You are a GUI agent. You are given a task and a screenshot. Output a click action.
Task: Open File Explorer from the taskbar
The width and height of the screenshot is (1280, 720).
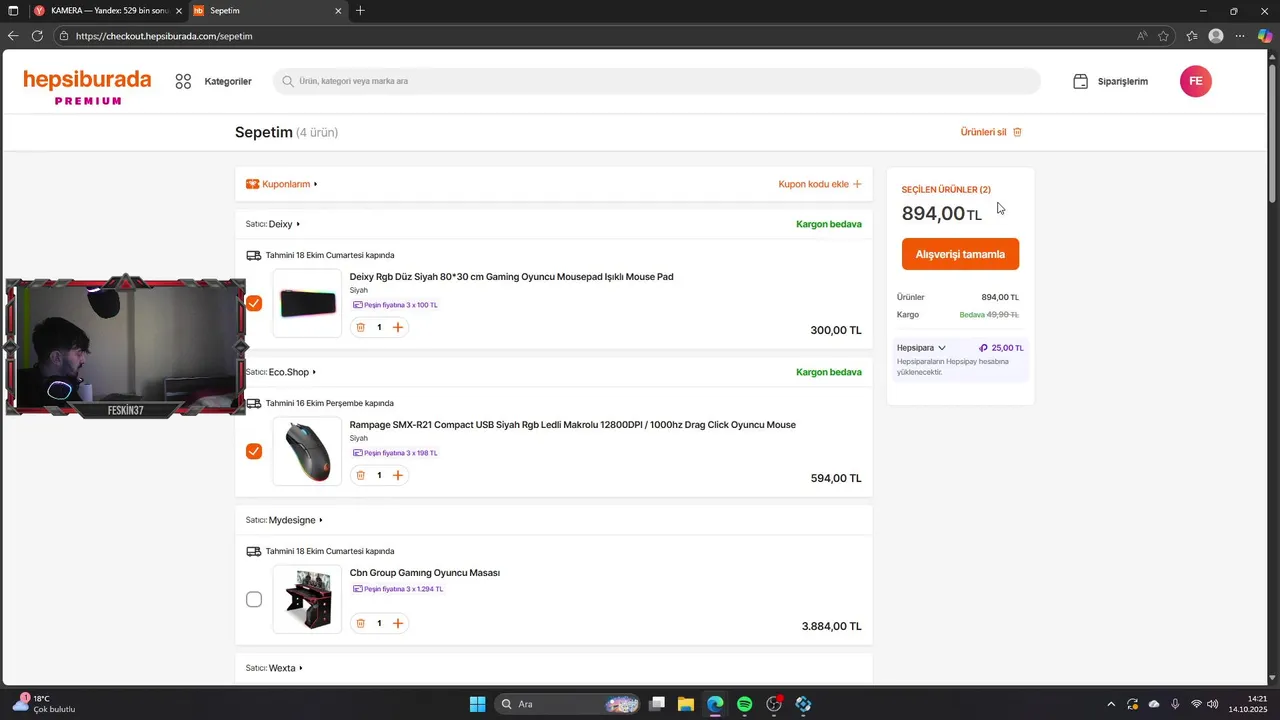[686, 704]
